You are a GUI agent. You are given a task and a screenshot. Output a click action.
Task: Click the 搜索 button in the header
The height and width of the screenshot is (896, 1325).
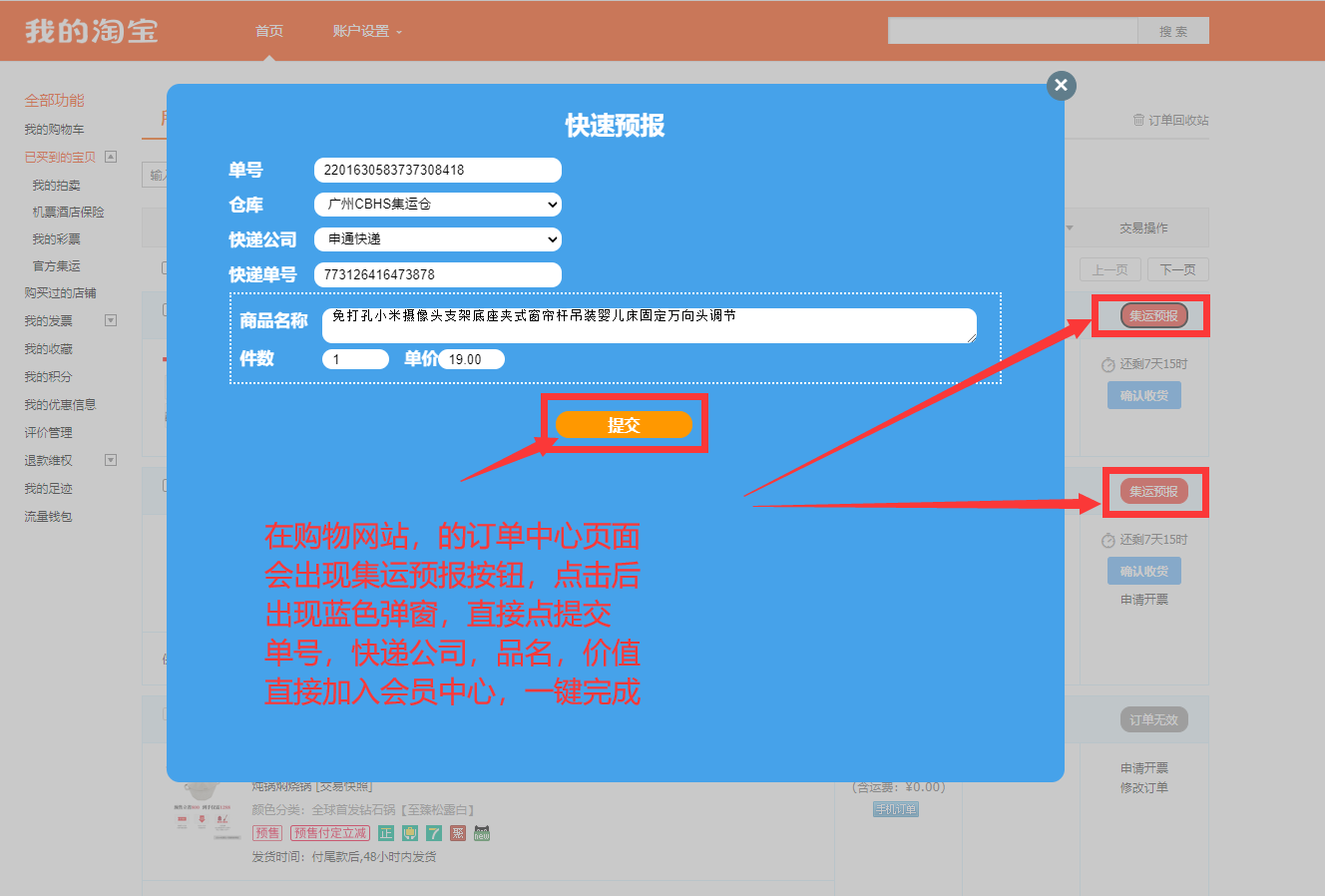[x=1173, y=31]
